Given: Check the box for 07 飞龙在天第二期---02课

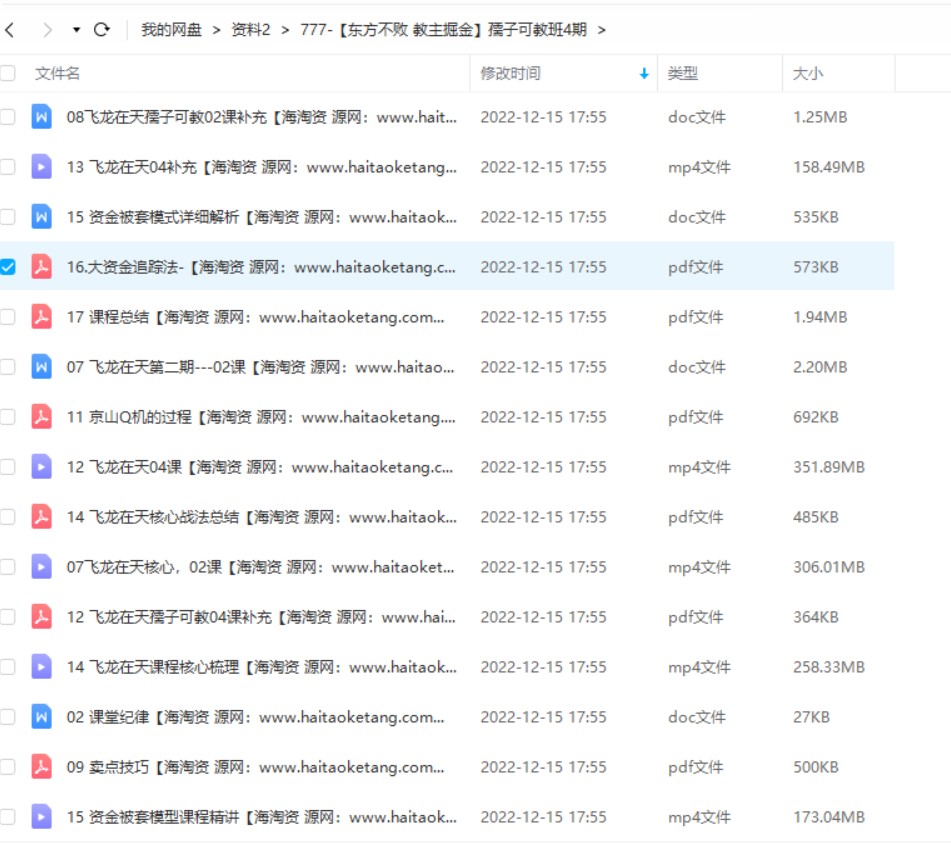Looking at the screenshot, I should 7,366.
